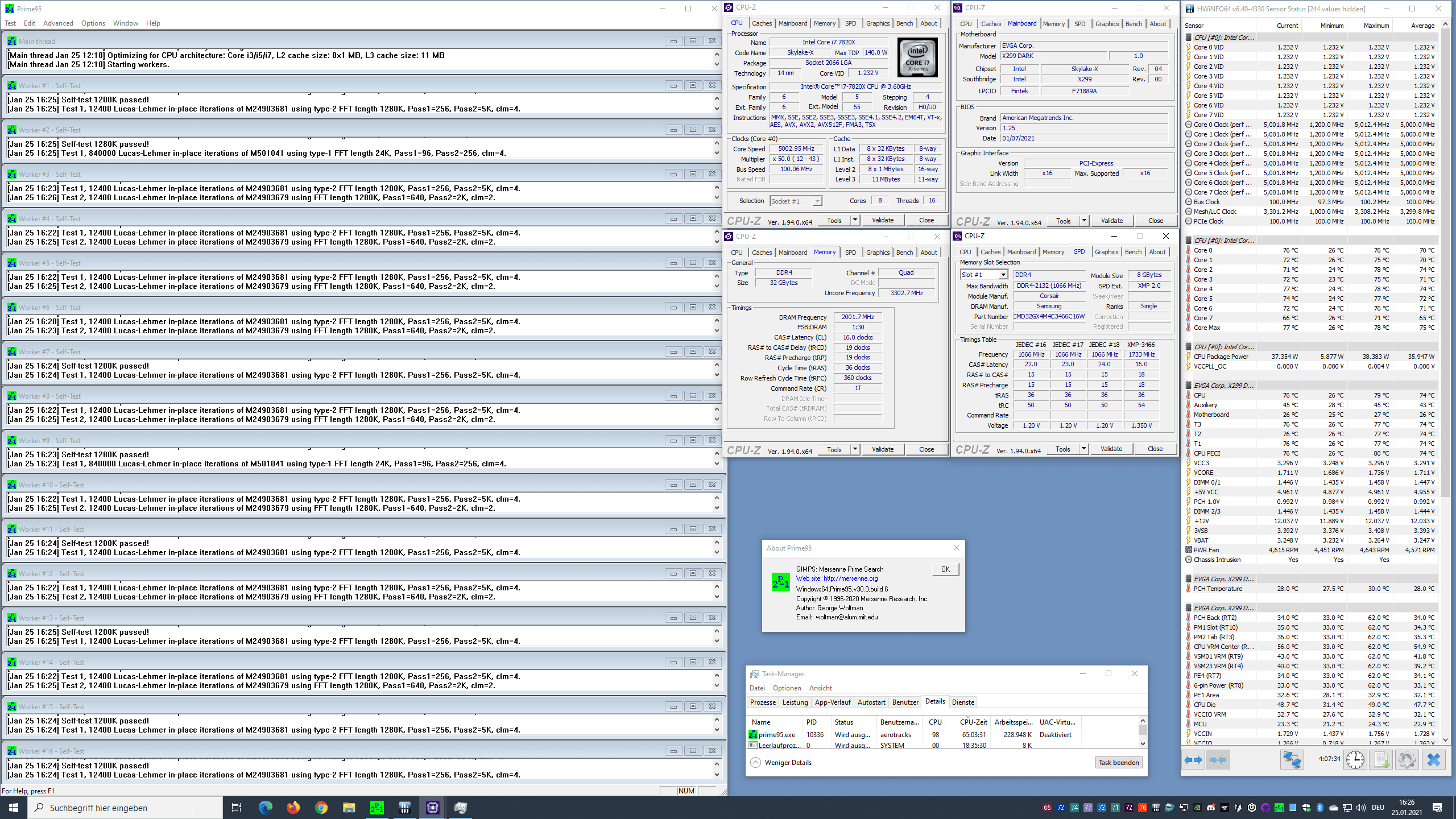
Task: Open HWiNFO sensor settings gear icon
Action: pyautogui.click(x=1407, y=760)
